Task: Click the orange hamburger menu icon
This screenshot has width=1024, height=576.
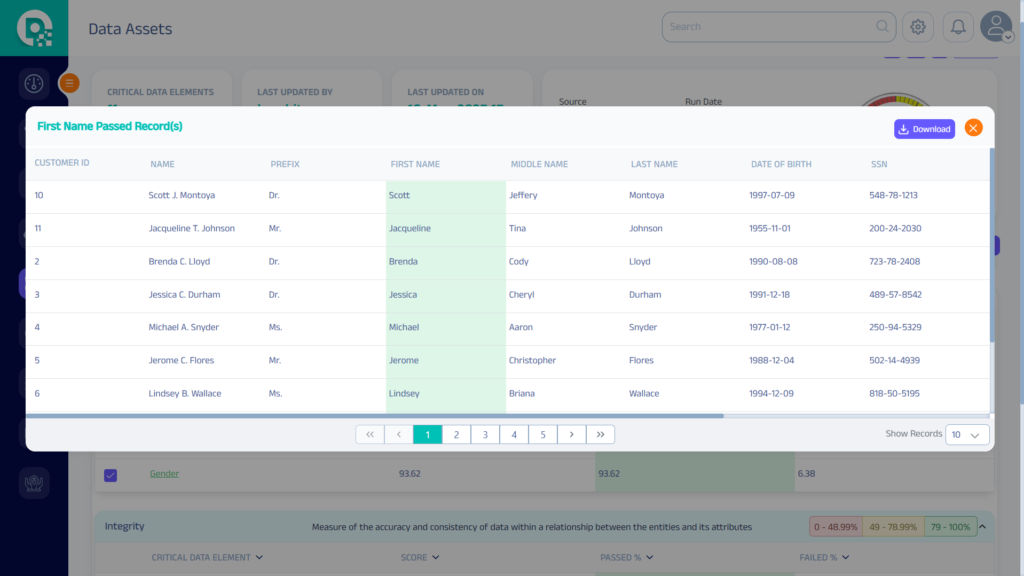Action: pos(69,84)
